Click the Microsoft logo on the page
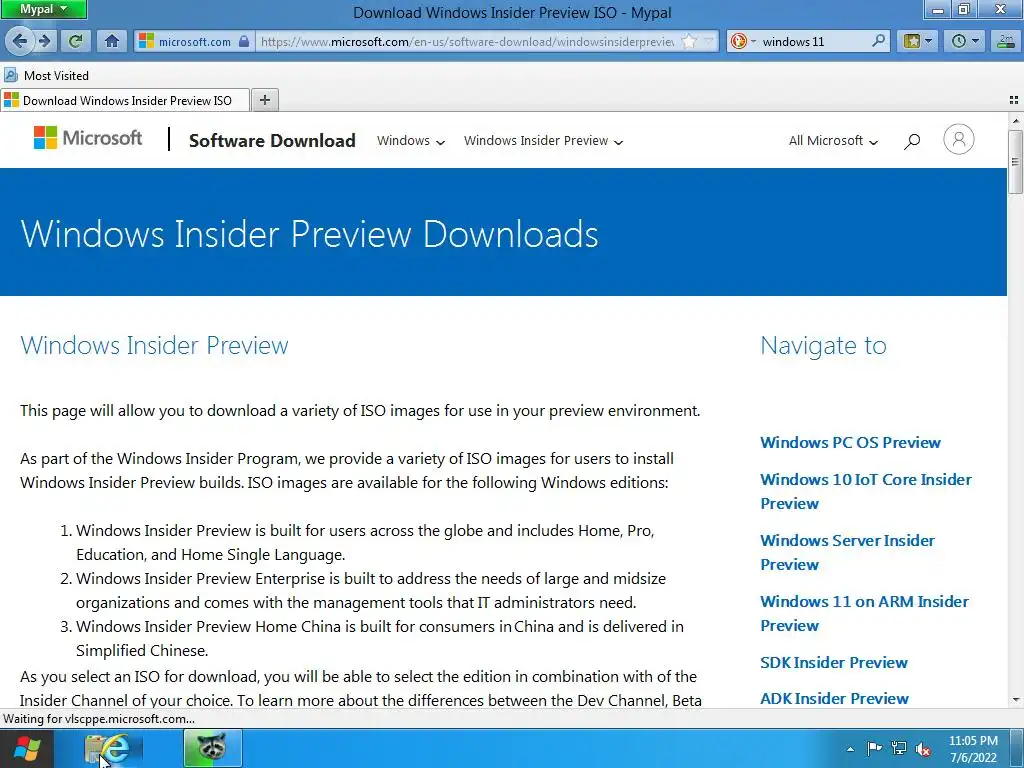1024x768 pixels. [x=88, y=138]
